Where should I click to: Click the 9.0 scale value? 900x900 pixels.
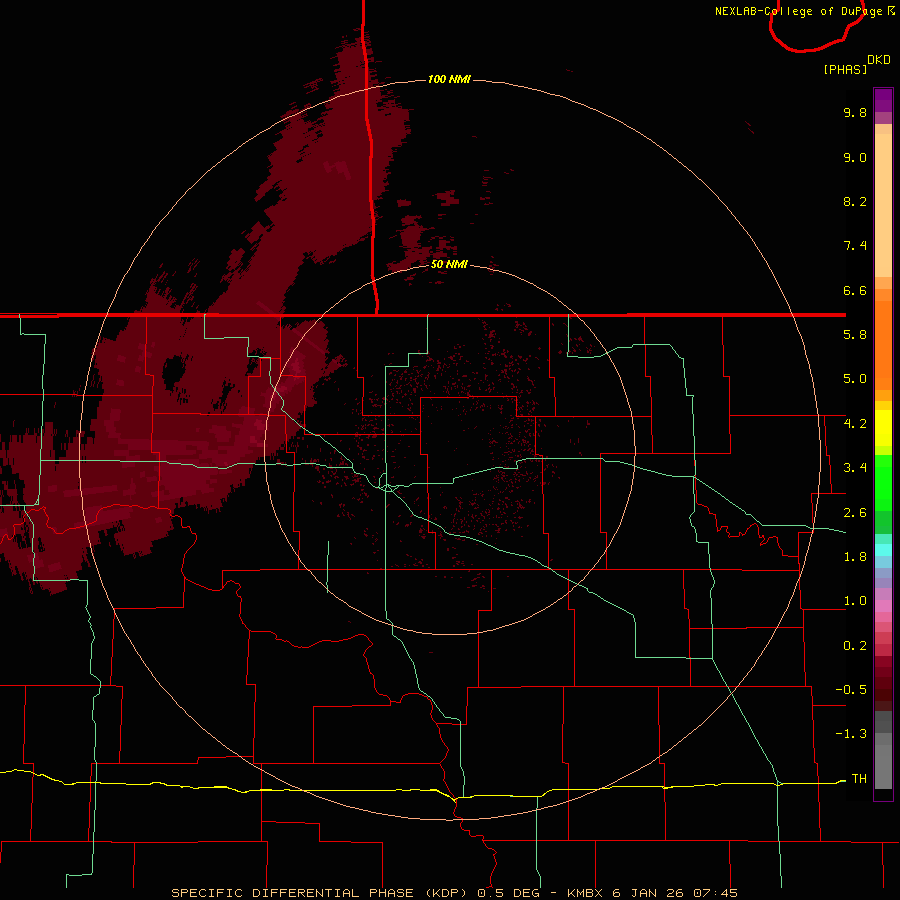855,157
